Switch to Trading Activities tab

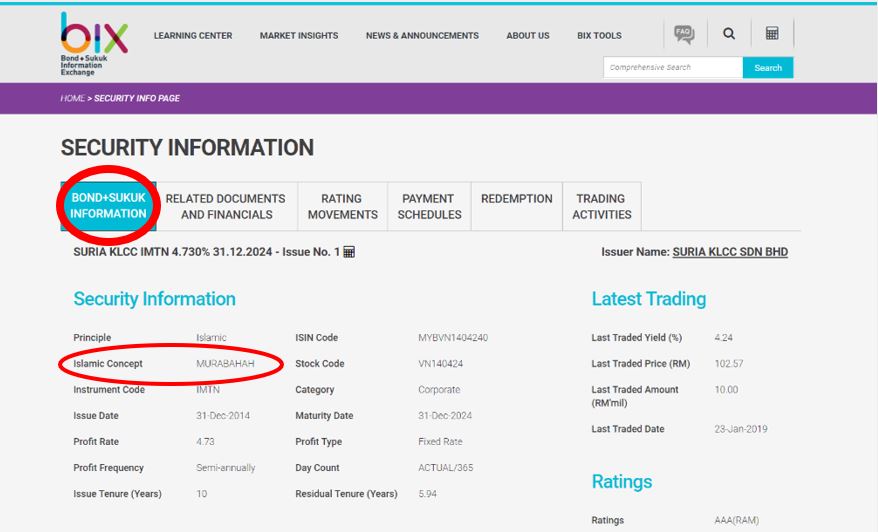[x=602, y=206]
